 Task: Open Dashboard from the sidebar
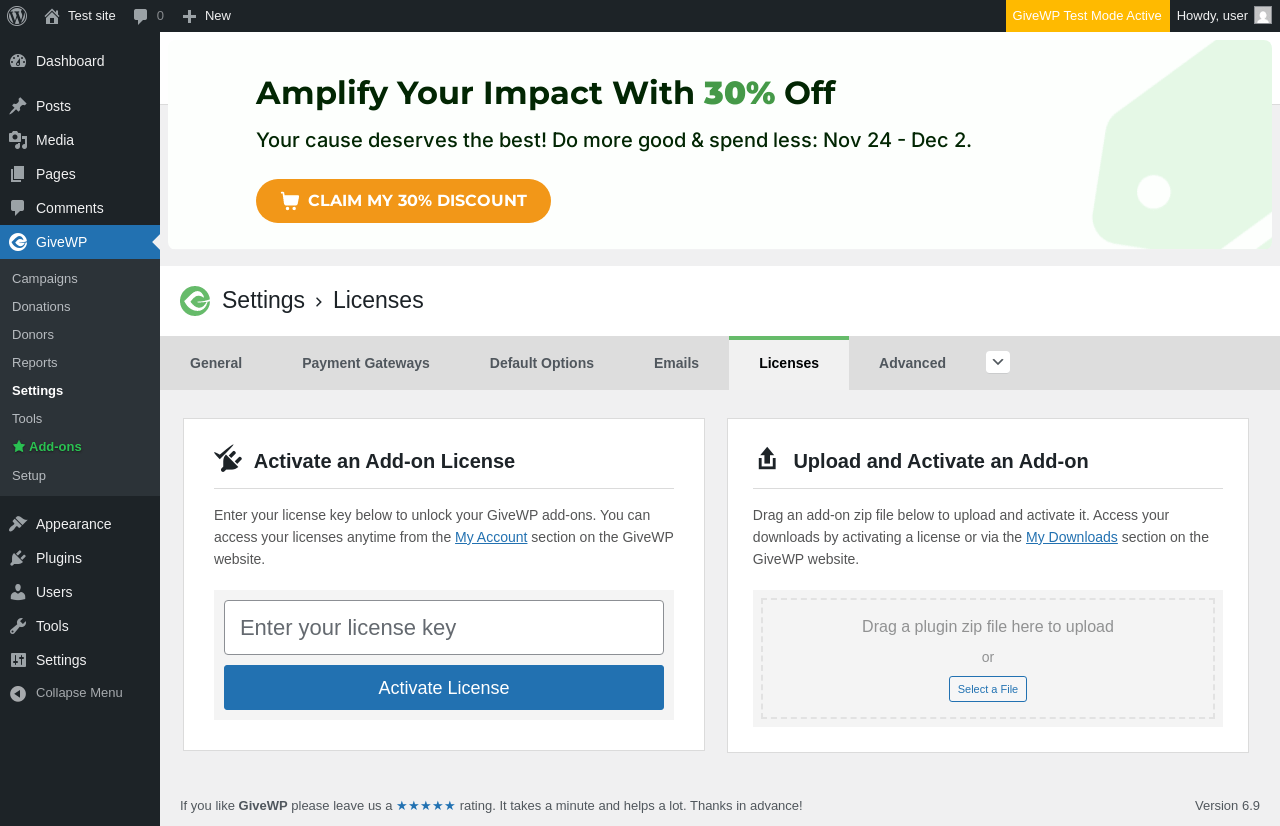(70, 61)
